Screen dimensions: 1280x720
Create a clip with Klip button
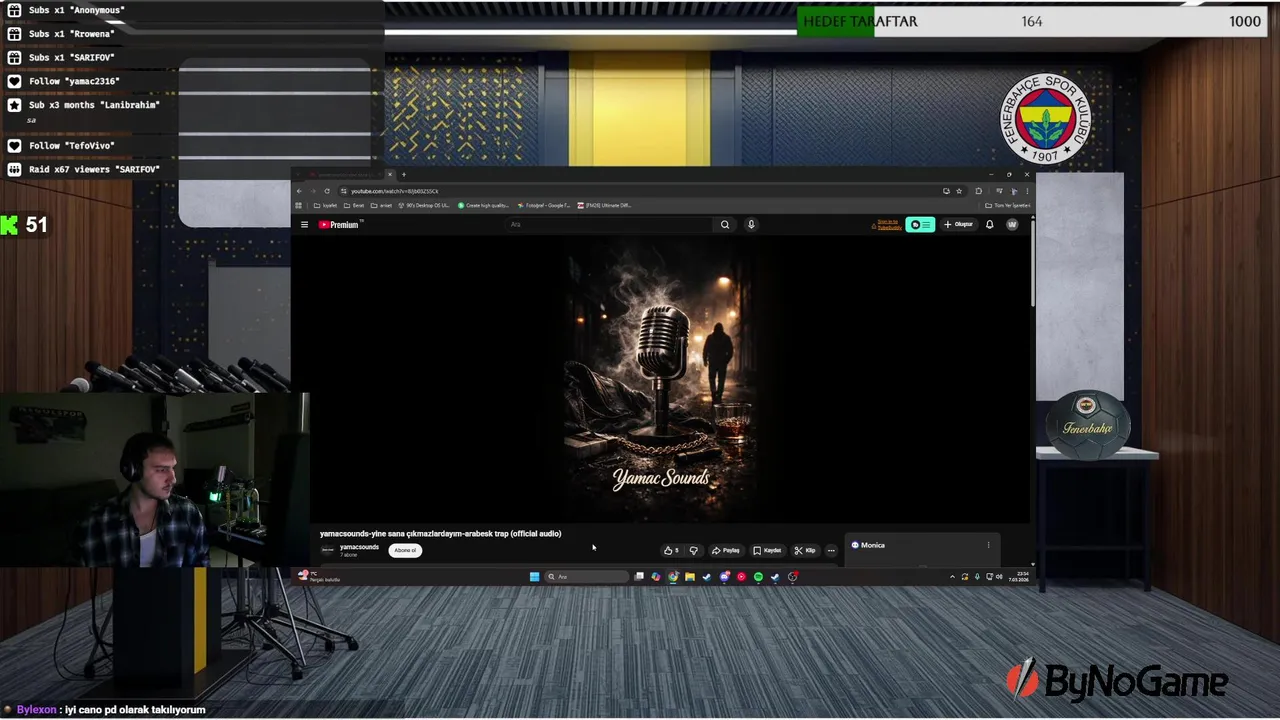click(x=804, y=550)
